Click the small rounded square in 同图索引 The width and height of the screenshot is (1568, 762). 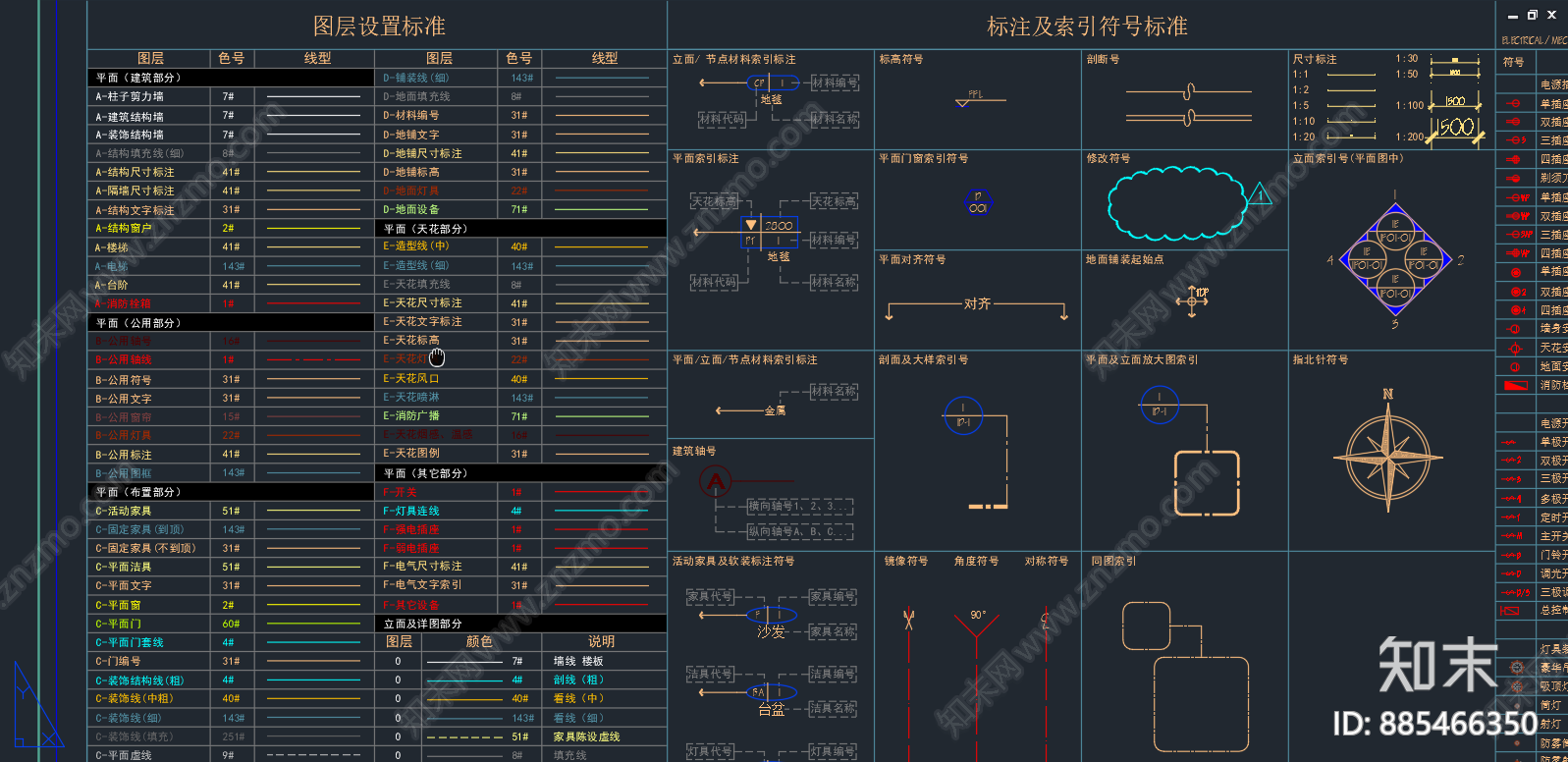pos(1146,626)
